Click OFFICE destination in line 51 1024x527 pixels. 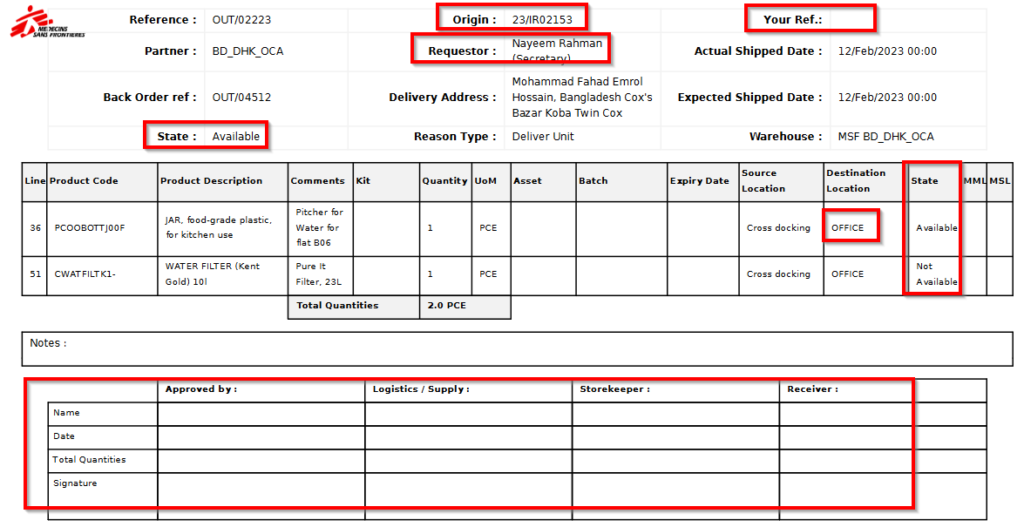(847, 274)
